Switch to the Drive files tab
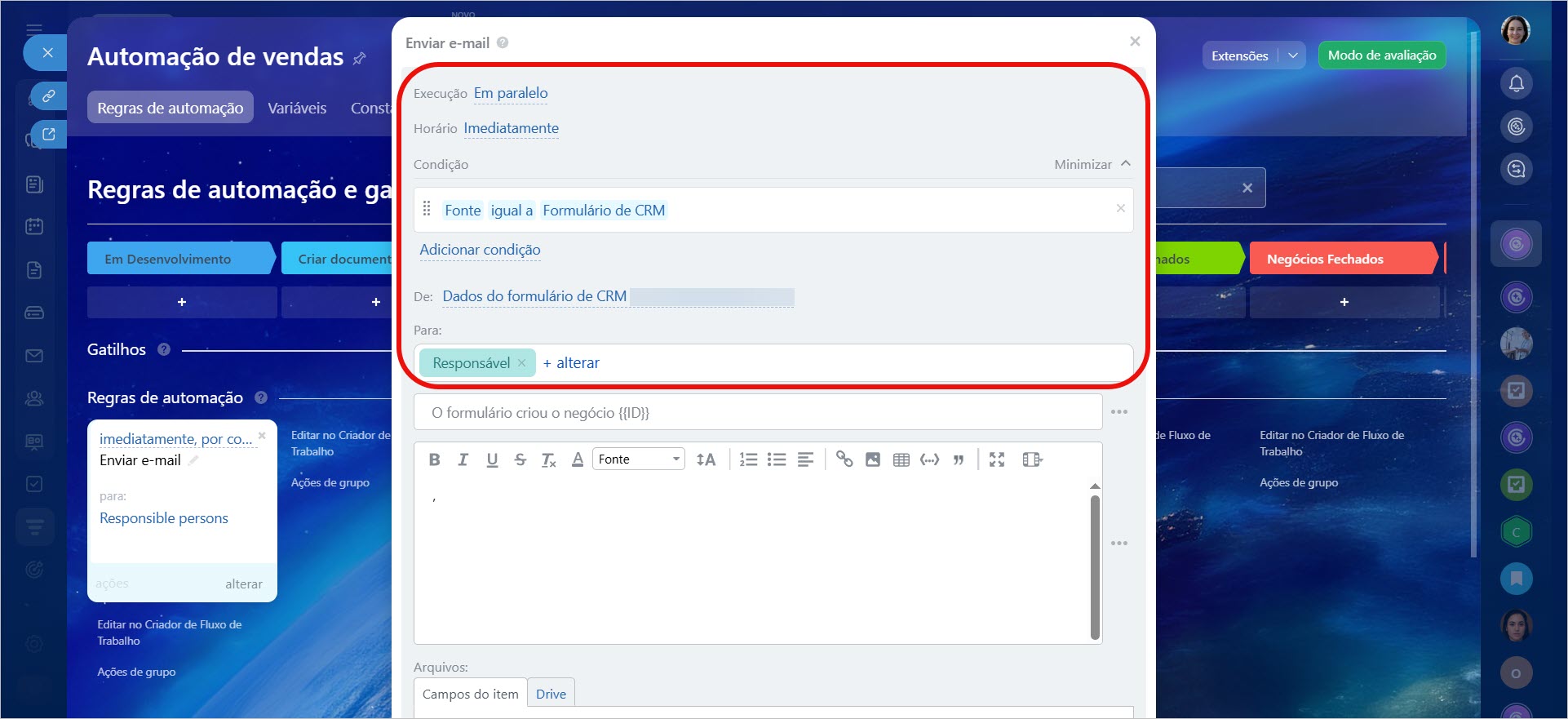Viewport: 1568px width, 719px height. [x=551, y=694]
